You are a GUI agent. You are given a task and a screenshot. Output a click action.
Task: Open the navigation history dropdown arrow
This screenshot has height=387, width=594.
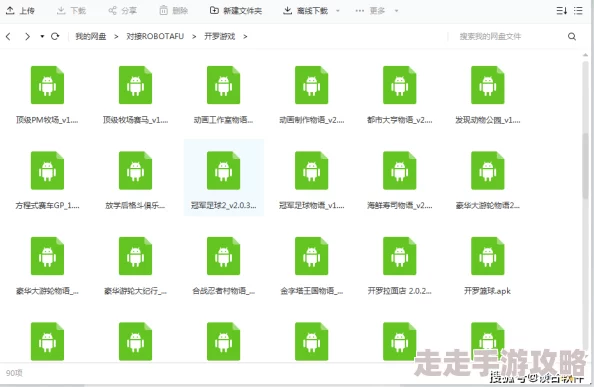coord(42,36)
